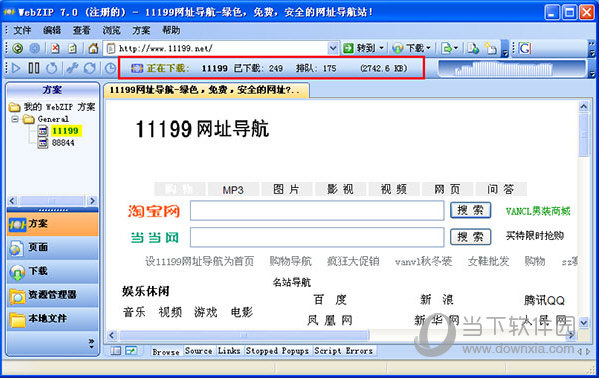
Task: Open the 下载 sidebar panel
Action: pyautogui.click(x=52, y=271)
